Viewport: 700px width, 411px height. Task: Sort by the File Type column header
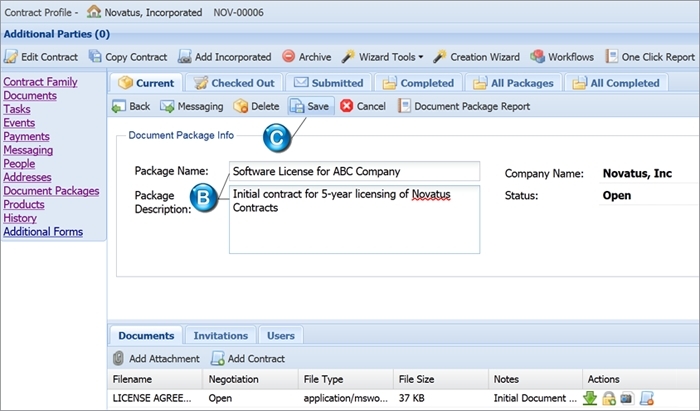[346, 379]
